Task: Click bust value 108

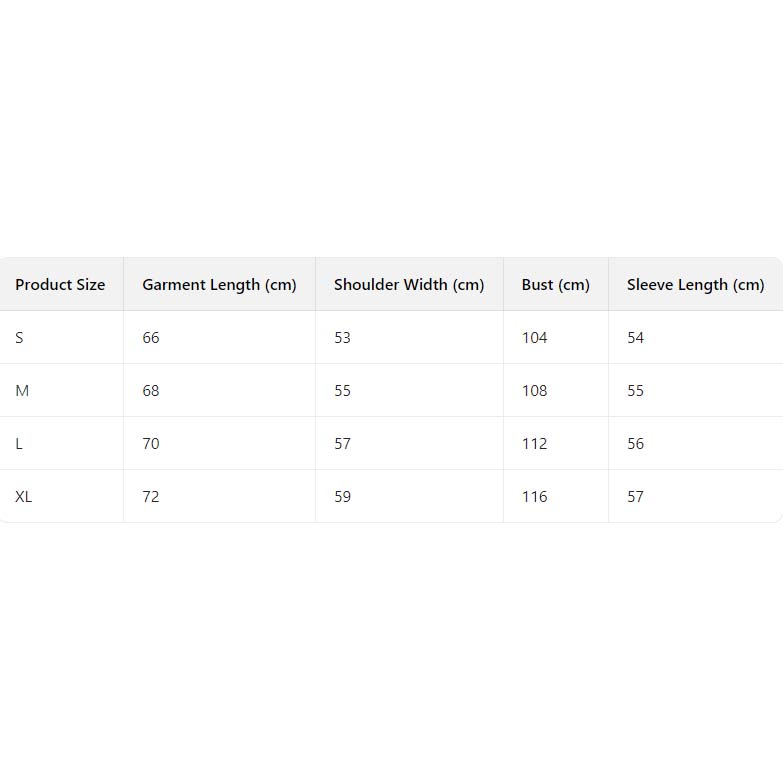Action: click(535, 391)
